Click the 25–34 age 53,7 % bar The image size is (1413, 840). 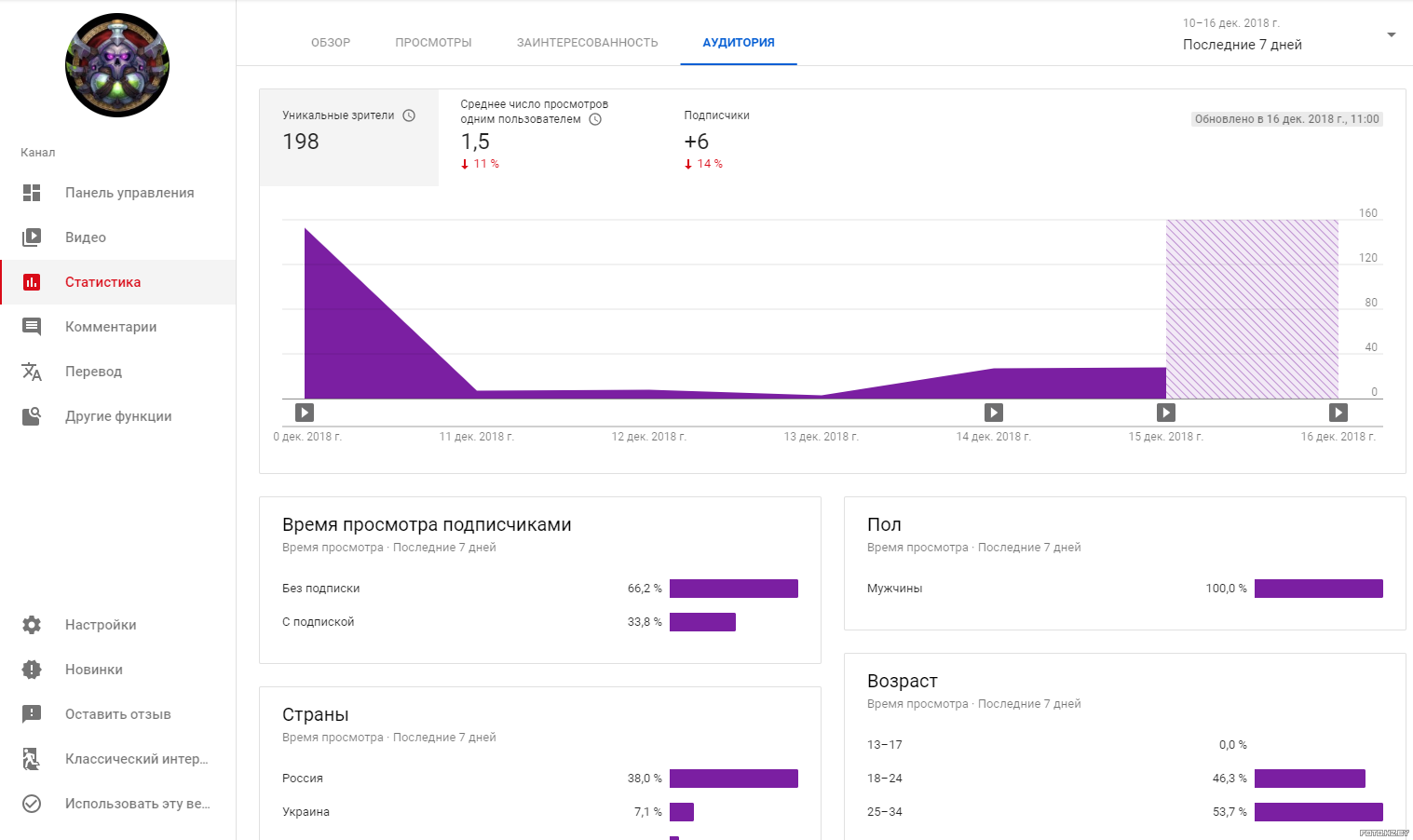pos(1319,812)
